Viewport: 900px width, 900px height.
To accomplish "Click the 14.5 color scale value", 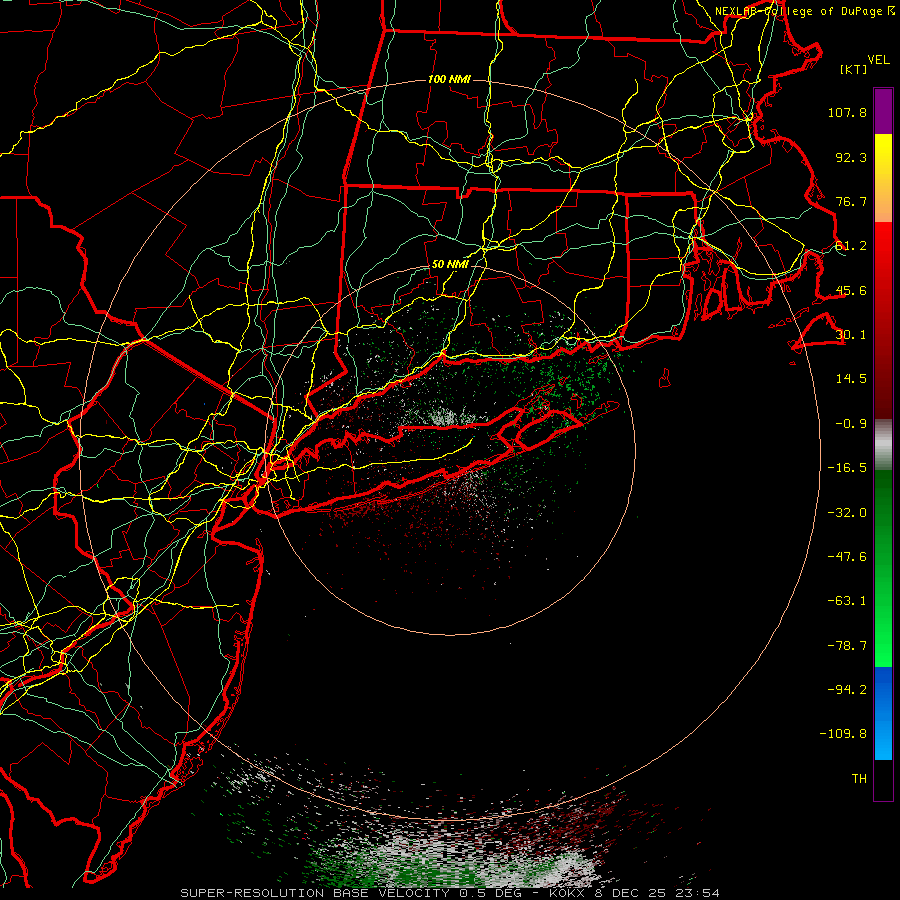I will 851,379.
